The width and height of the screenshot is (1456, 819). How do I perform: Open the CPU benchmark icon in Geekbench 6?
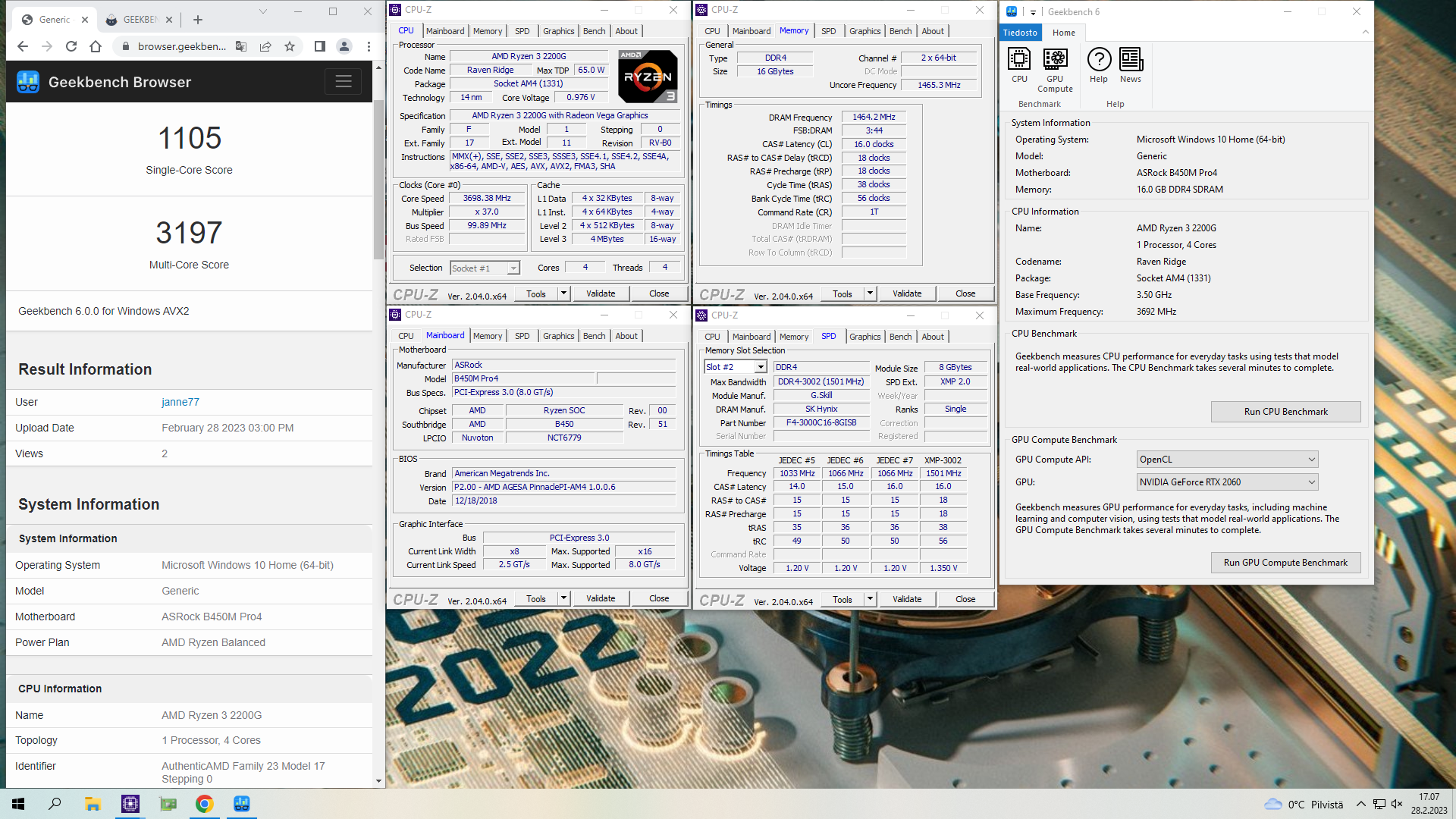tap(1019, 65)
